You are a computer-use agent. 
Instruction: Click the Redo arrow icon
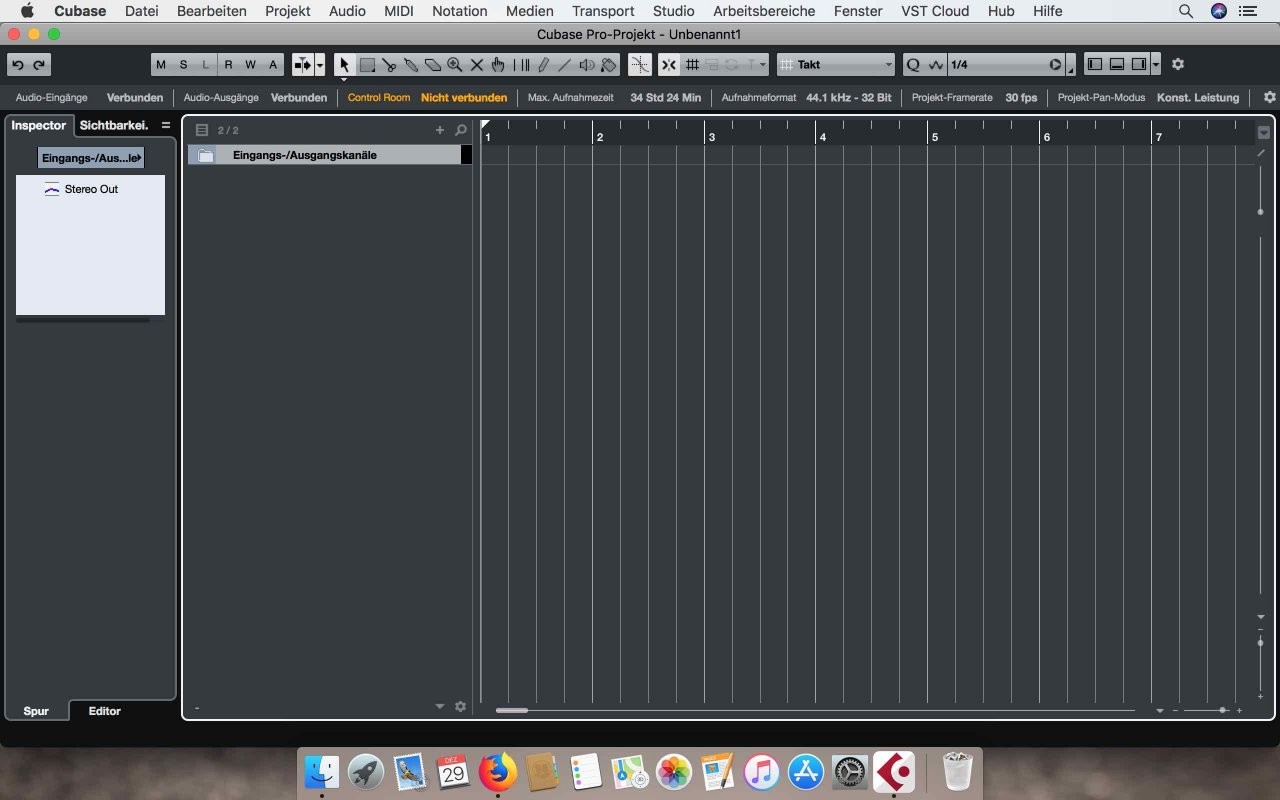[40, 65]
